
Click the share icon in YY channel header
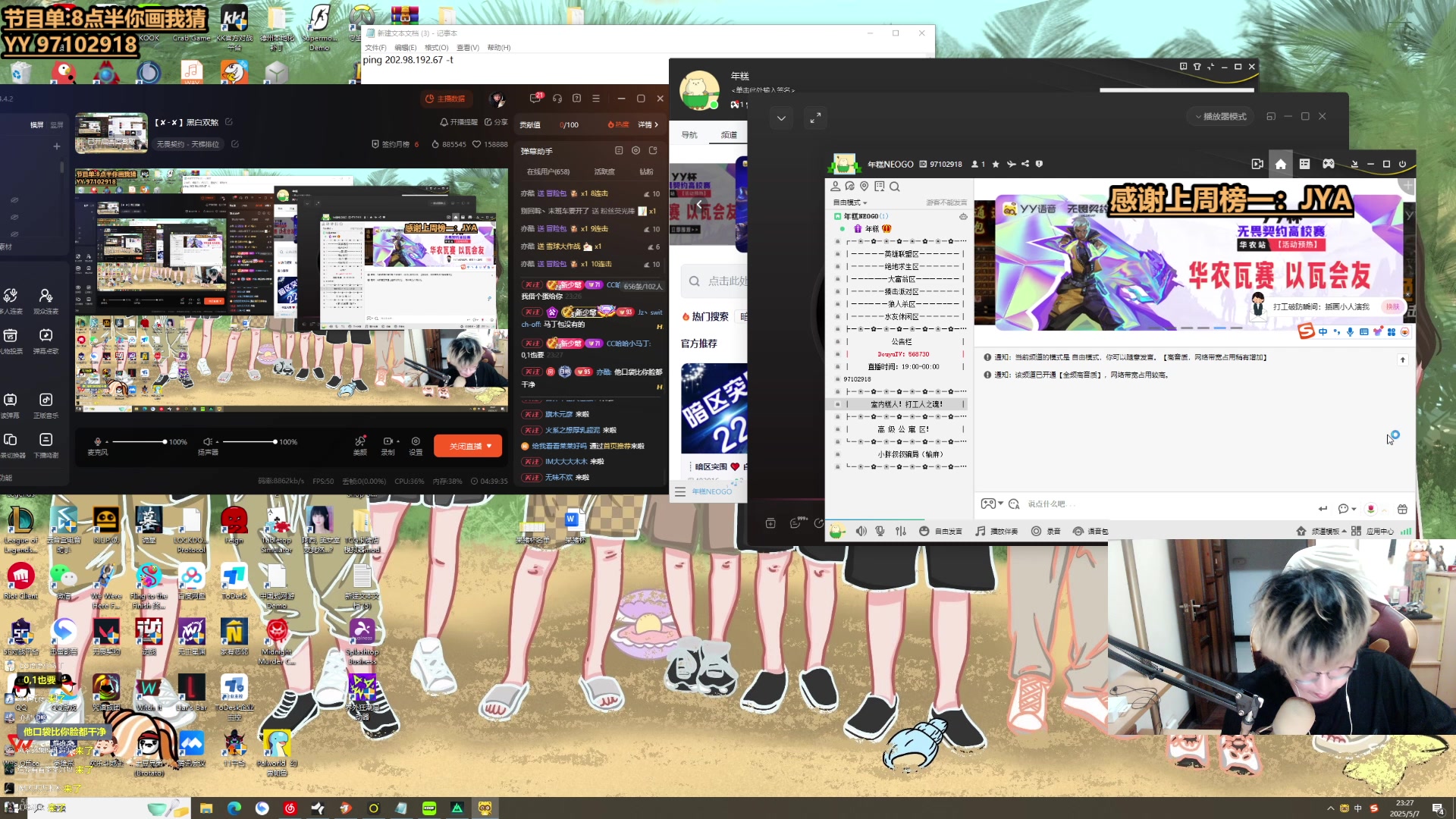tap(1025, 164)
